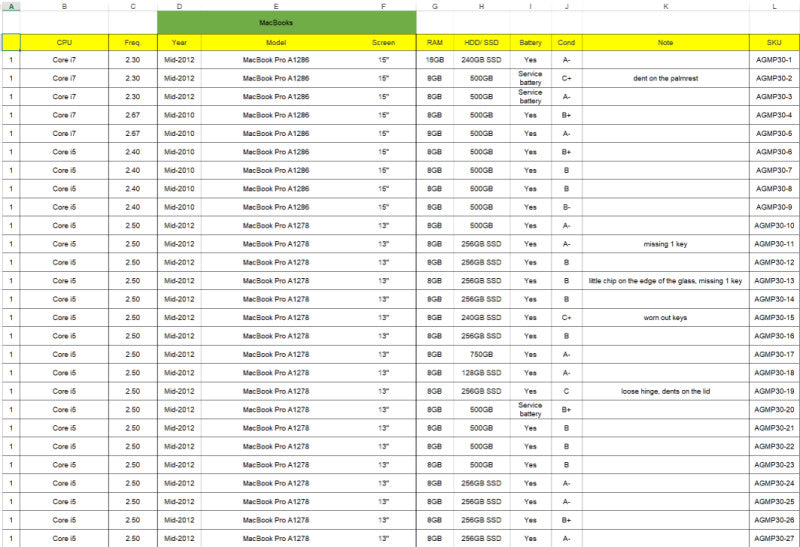Click the Model header cell
Screen dimensions: 800x547
click(x=276, y=42)
